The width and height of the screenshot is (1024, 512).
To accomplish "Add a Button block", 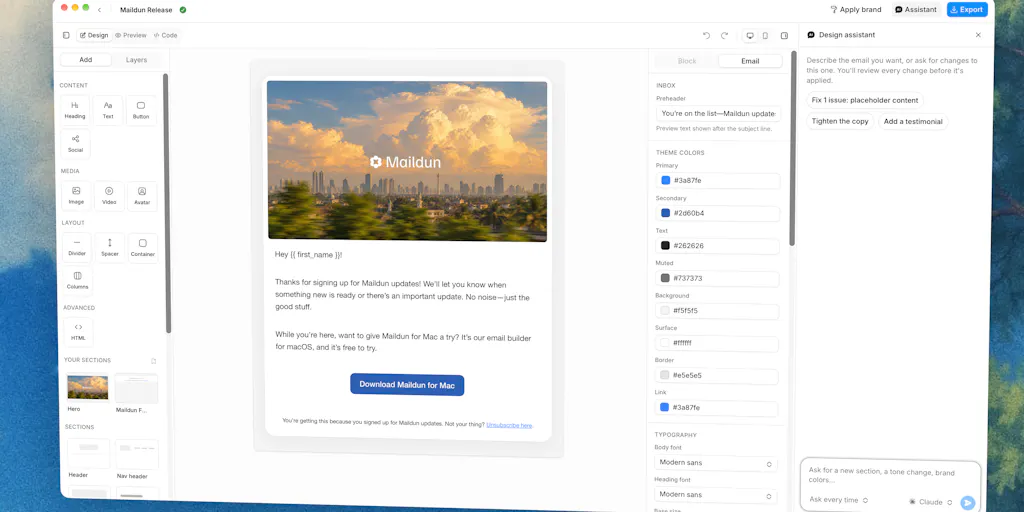I will pyautogui.click(x=141, y=110).
